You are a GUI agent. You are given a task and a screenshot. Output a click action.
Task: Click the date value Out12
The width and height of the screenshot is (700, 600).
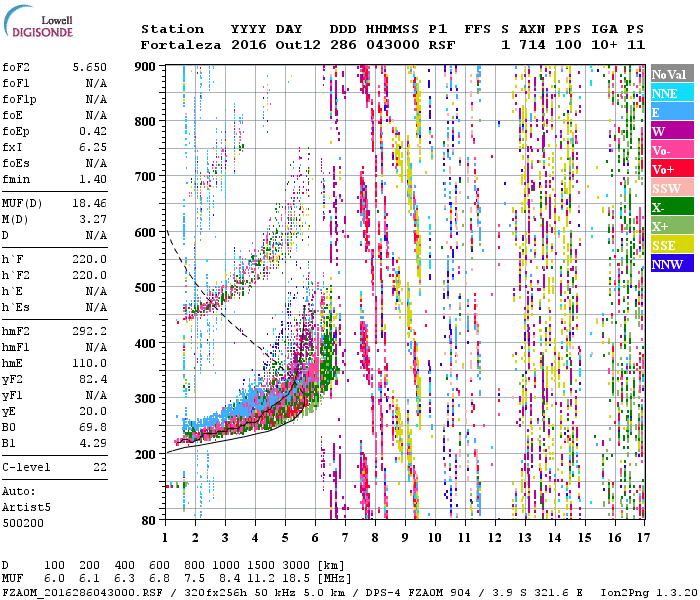click(298, 45)
